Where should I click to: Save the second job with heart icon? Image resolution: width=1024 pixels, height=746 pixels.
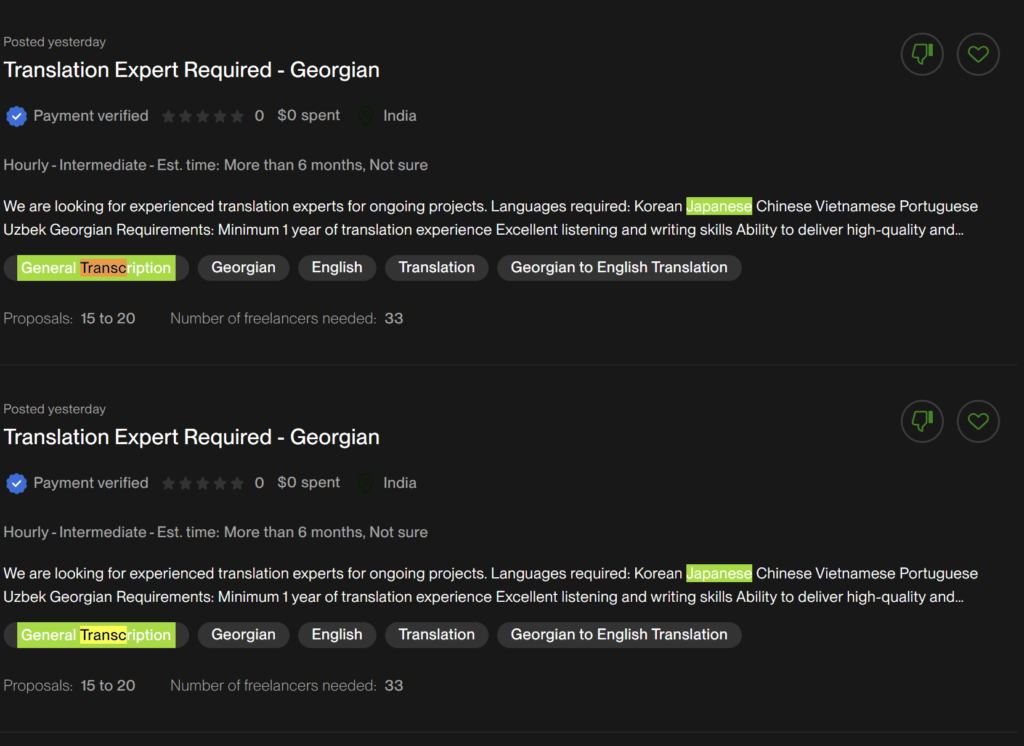[x=978, y=421]
